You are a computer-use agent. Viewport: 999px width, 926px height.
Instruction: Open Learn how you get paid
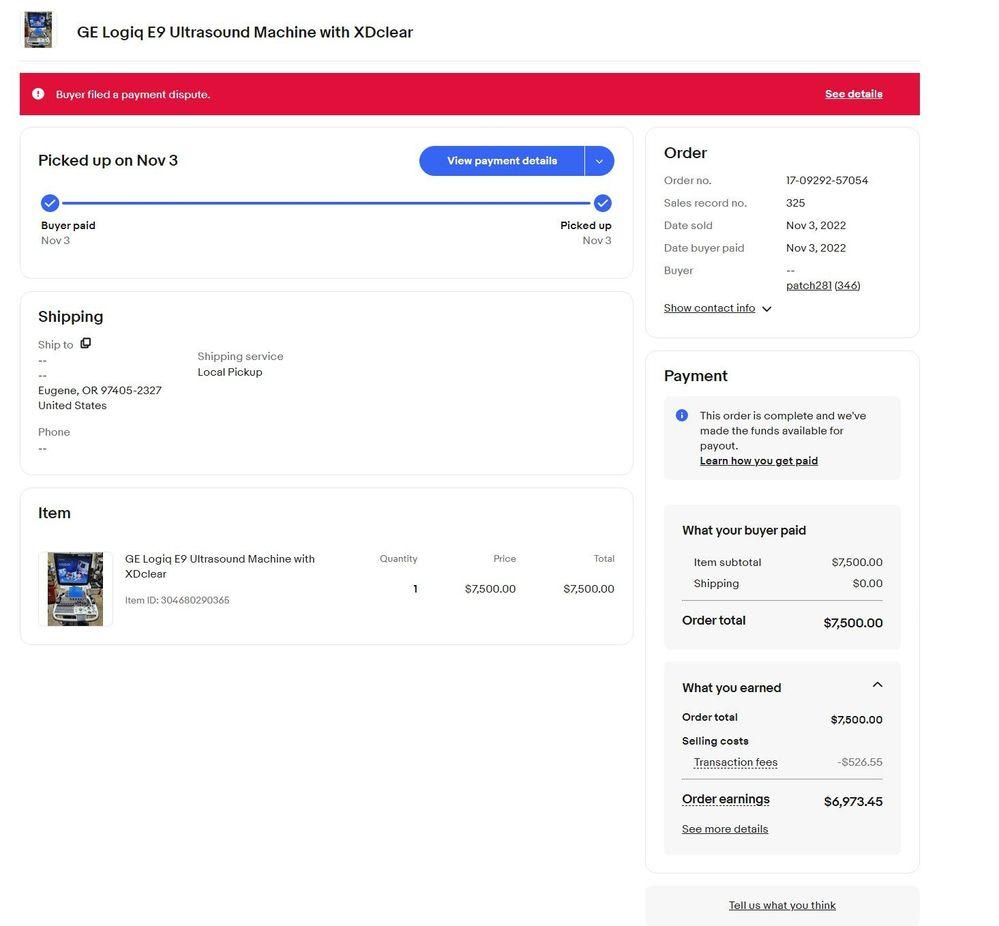pos(759,461)
